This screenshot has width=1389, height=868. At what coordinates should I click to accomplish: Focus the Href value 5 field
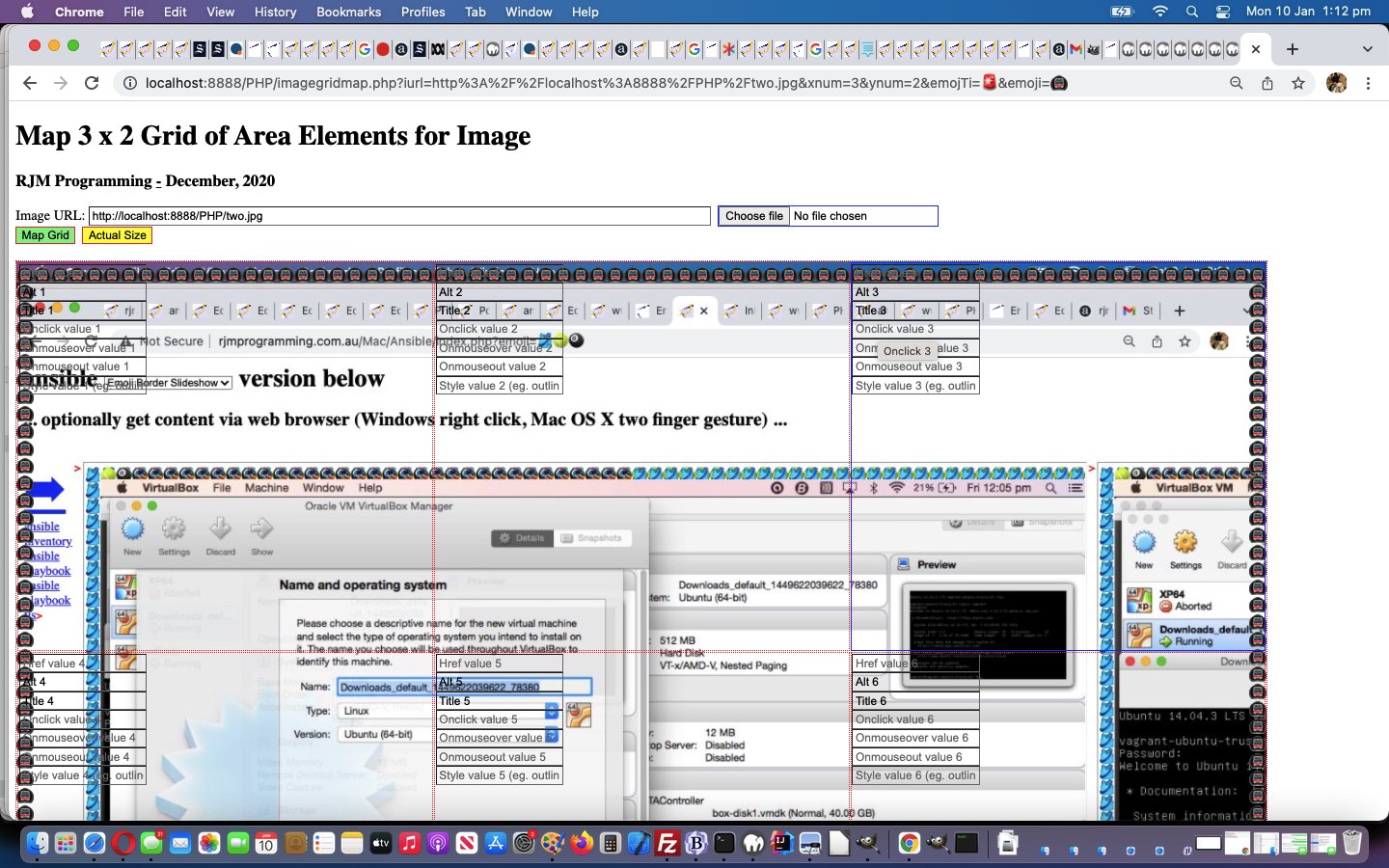click(x=499, y=664)
